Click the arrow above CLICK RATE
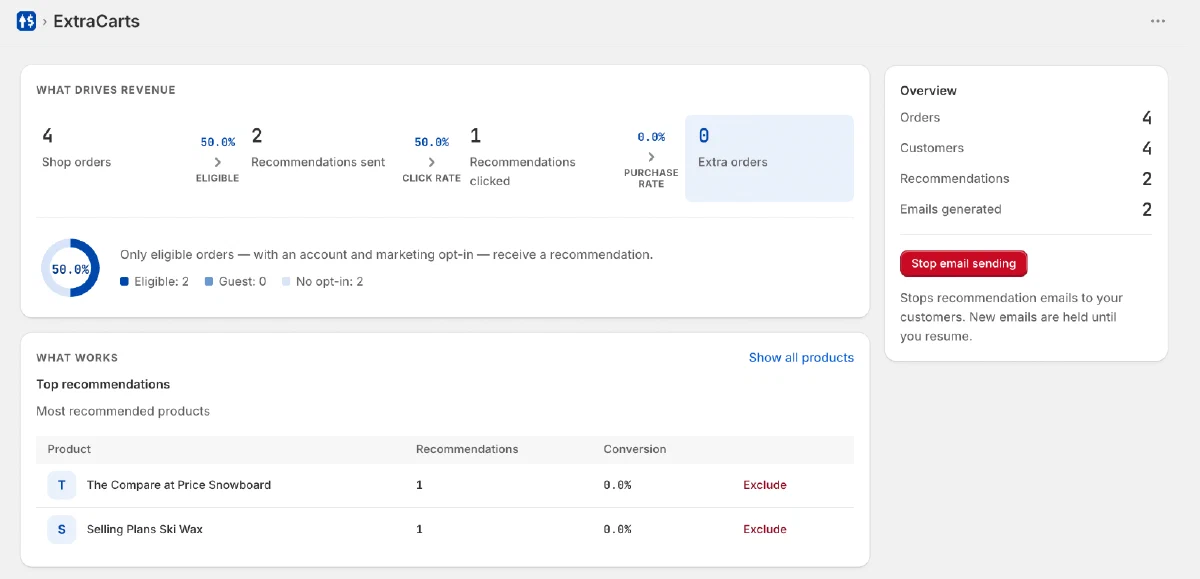1200x579 pixels. [431, 161]
